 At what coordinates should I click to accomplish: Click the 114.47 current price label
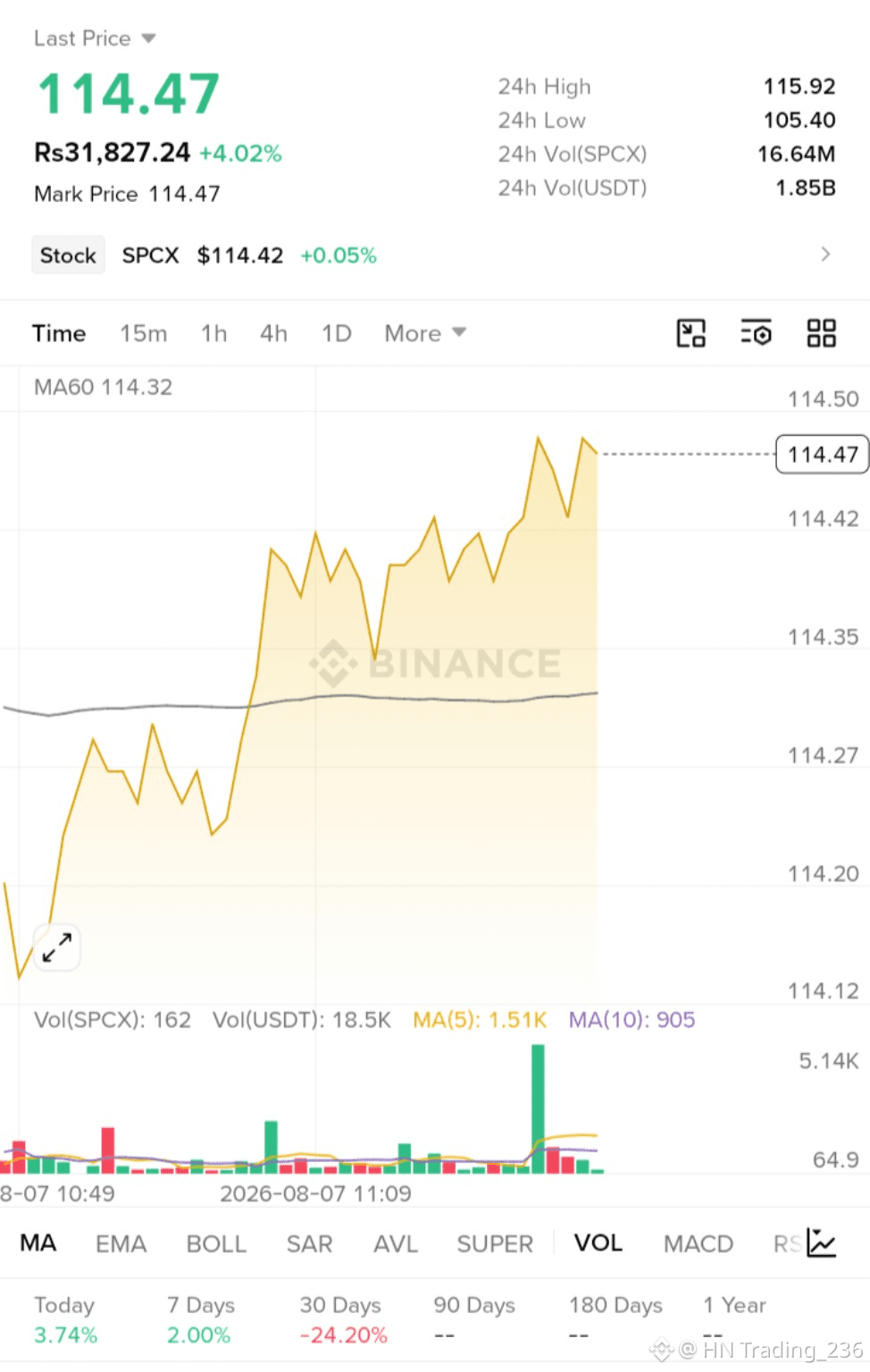tap(823, 455)
